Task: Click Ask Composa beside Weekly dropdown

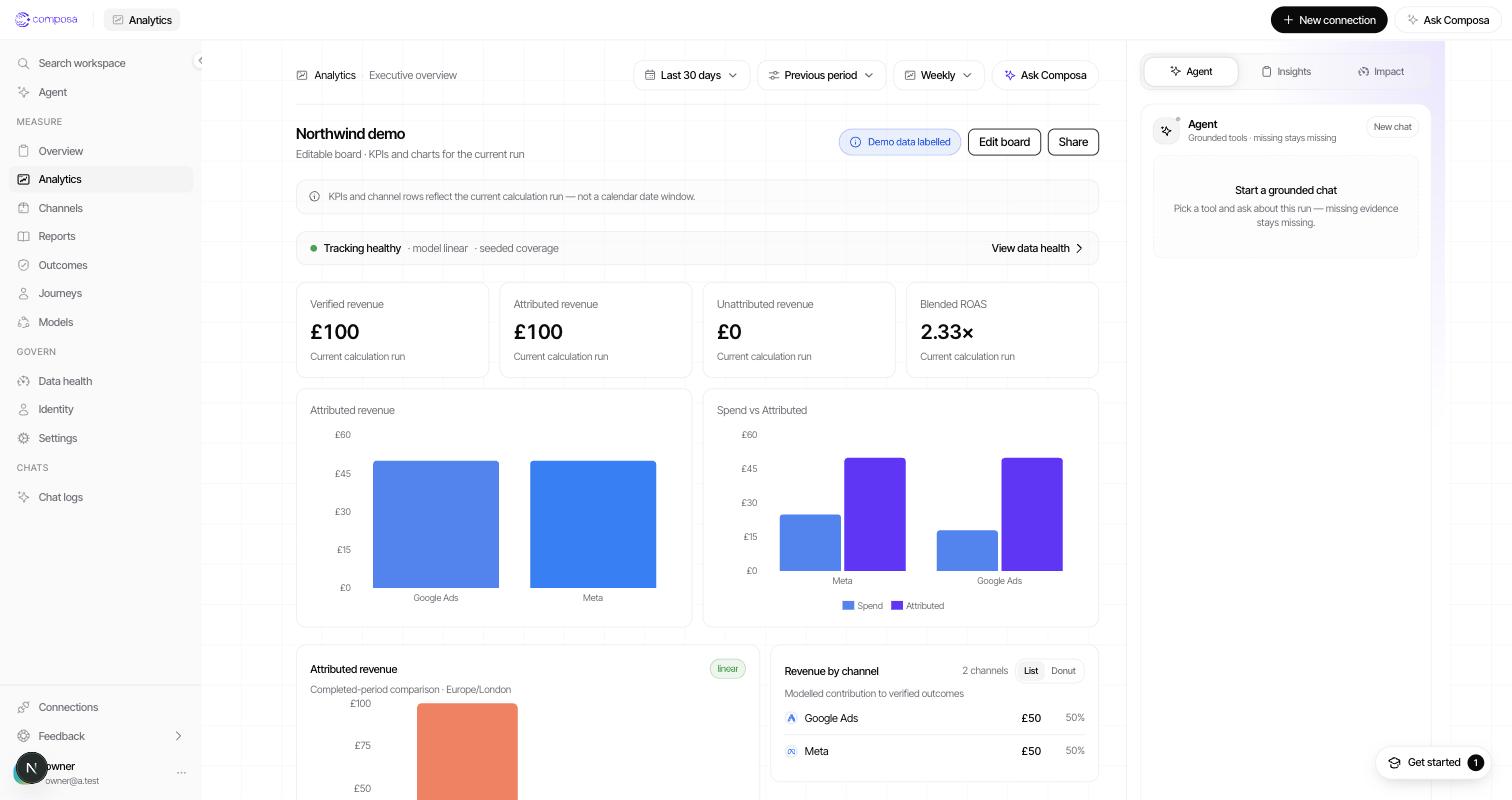Action: click(x=1046, y=75)
